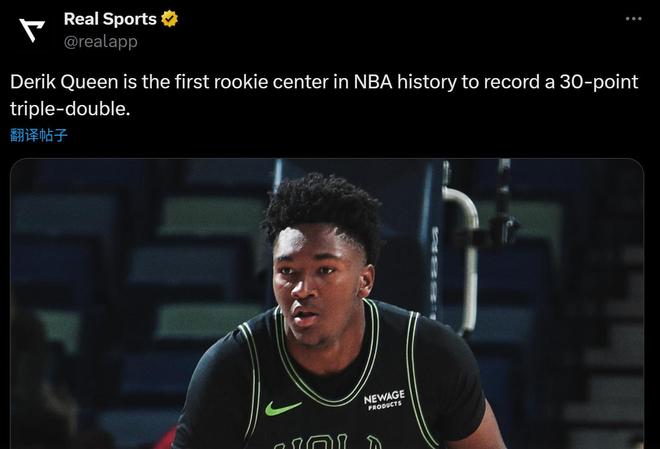This screenshot has width=660, height=449.
Task: Open the three-dot more options menu
Action: (x=633, y=19)
